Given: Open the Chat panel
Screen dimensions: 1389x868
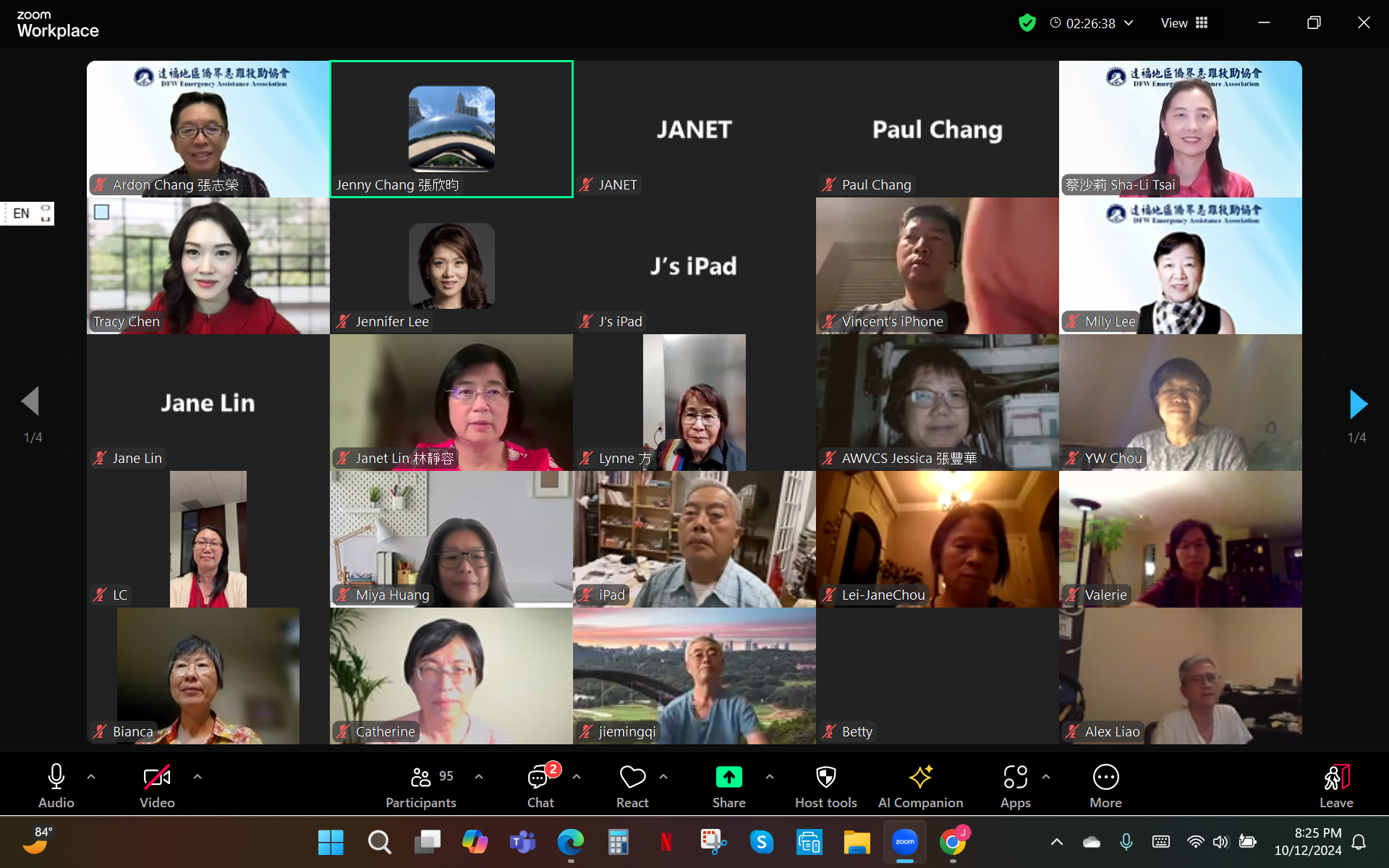Looking at the screenshot, I should [x=539, y=778].
